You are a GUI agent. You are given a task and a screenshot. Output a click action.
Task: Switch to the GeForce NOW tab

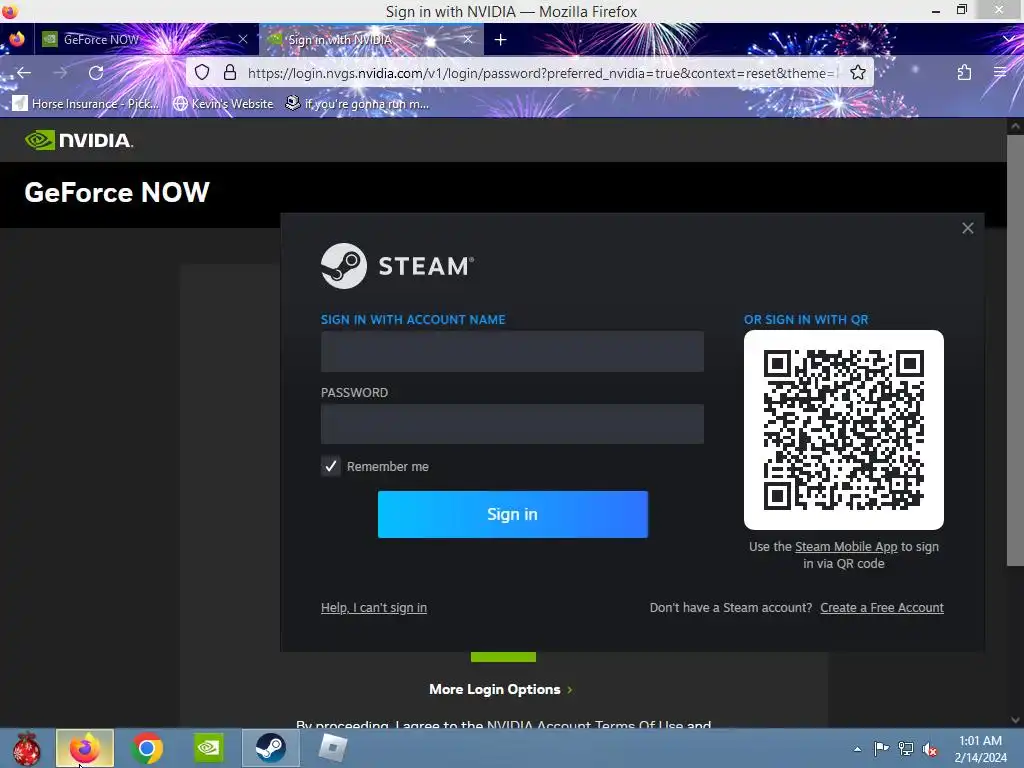(147, 40)
